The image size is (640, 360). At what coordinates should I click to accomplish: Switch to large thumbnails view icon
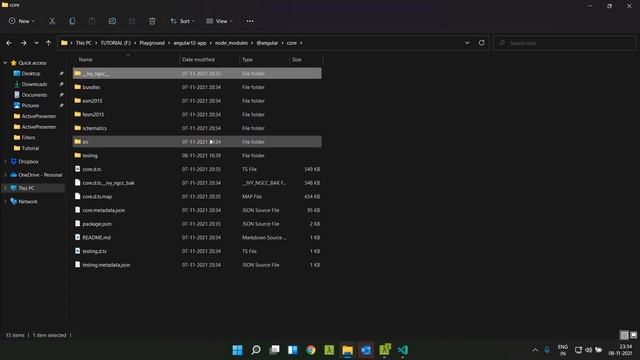633,335
